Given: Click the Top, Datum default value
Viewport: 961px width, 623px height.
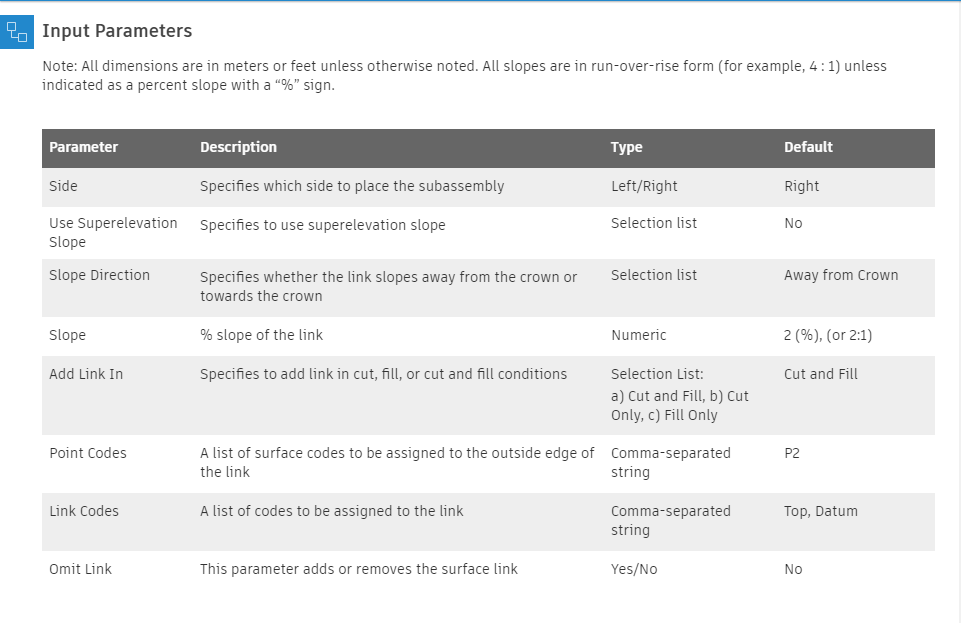Looking at the screenshot, I should [821, 511].
